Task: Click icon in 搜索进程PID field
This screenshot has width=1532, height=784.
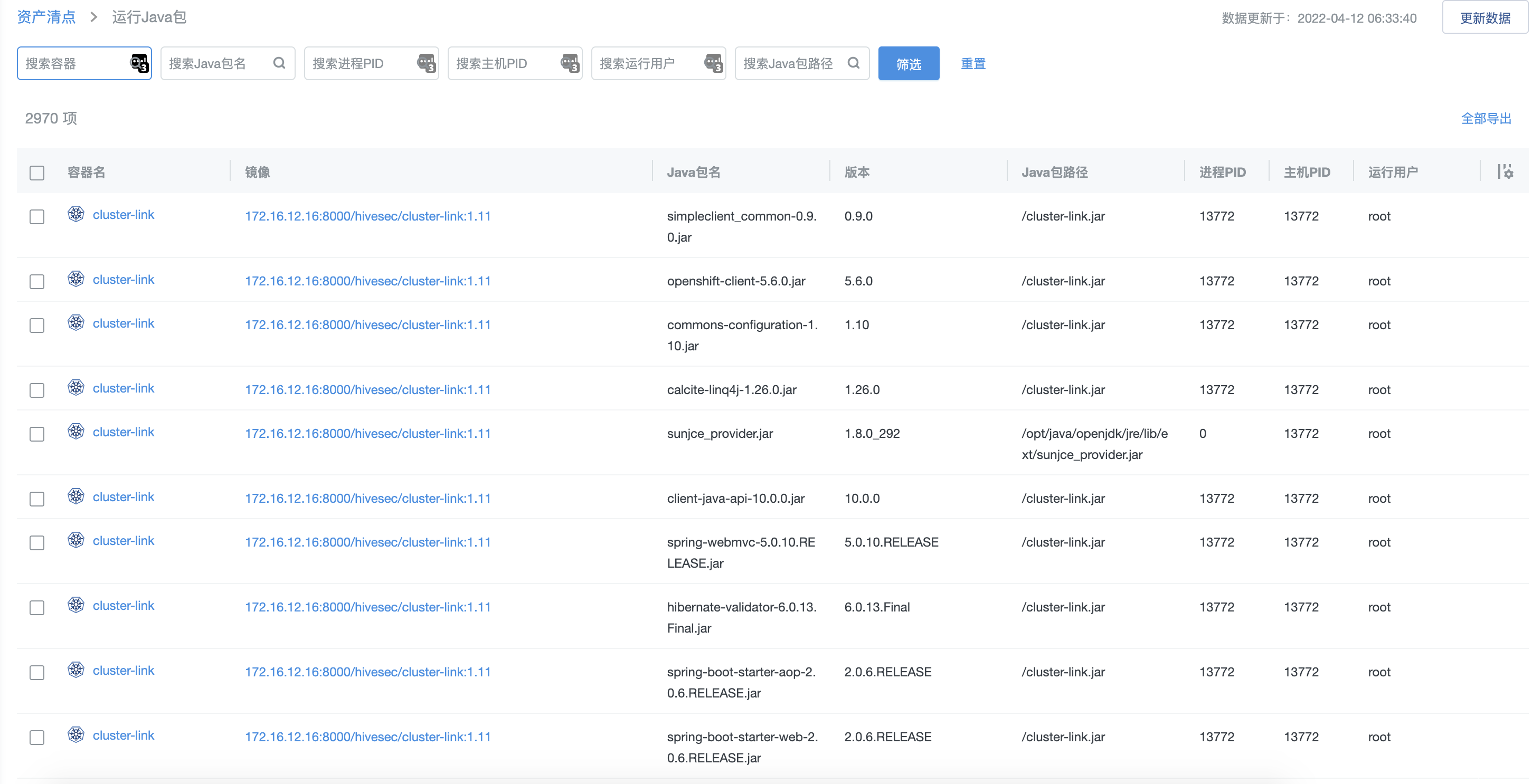Action: pos(427,63)
